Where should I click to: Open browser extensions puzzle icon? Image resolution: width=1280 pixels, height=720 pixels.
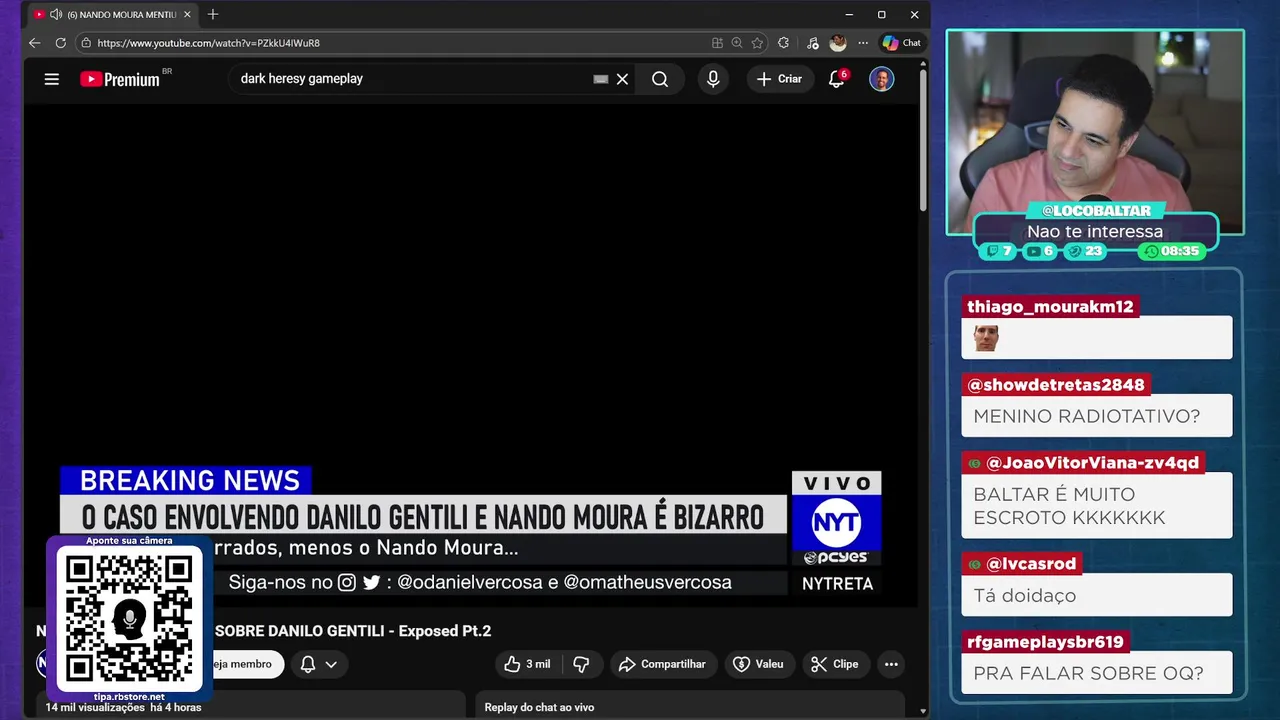tap(783, 43)
